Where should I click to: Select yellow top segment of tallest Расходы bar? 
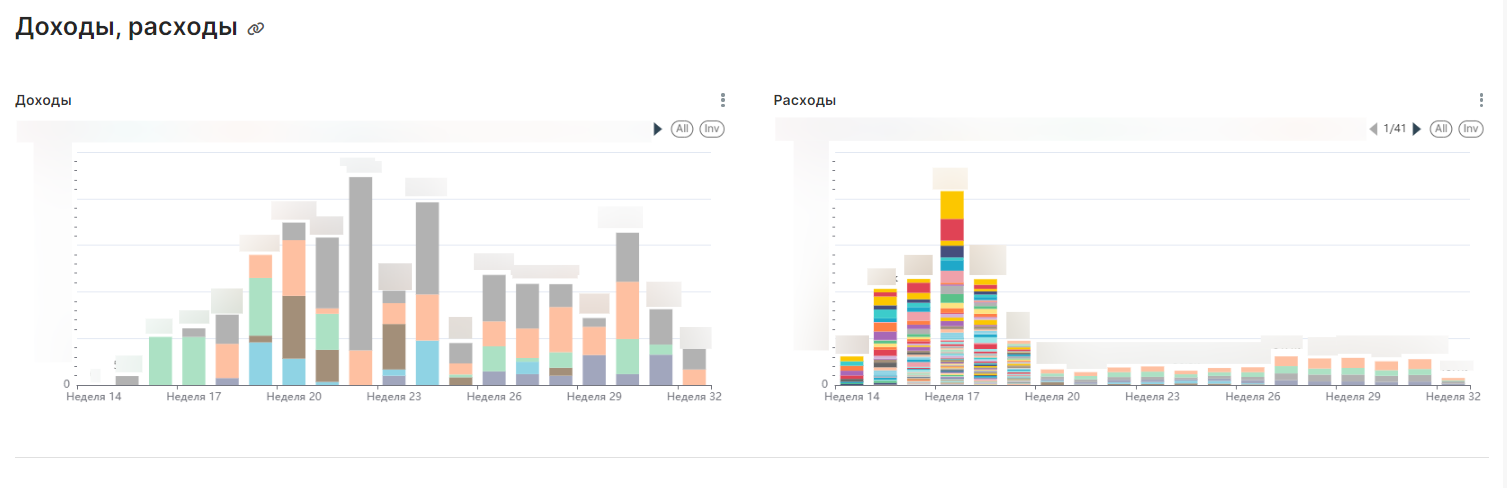coord(952,205)
